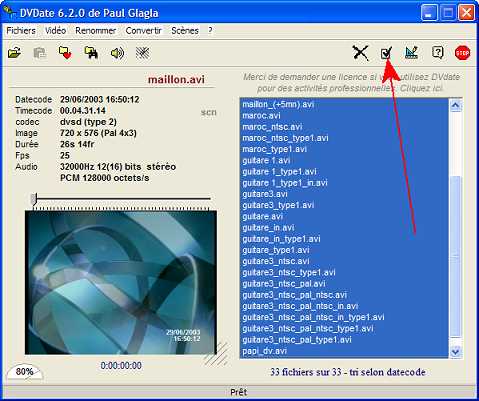The width and height of the screenshot is (479, 401).
Task: Select guitare 1_type1_in.avi in the list
Action: pyautogui.click(x=344, y=183)
